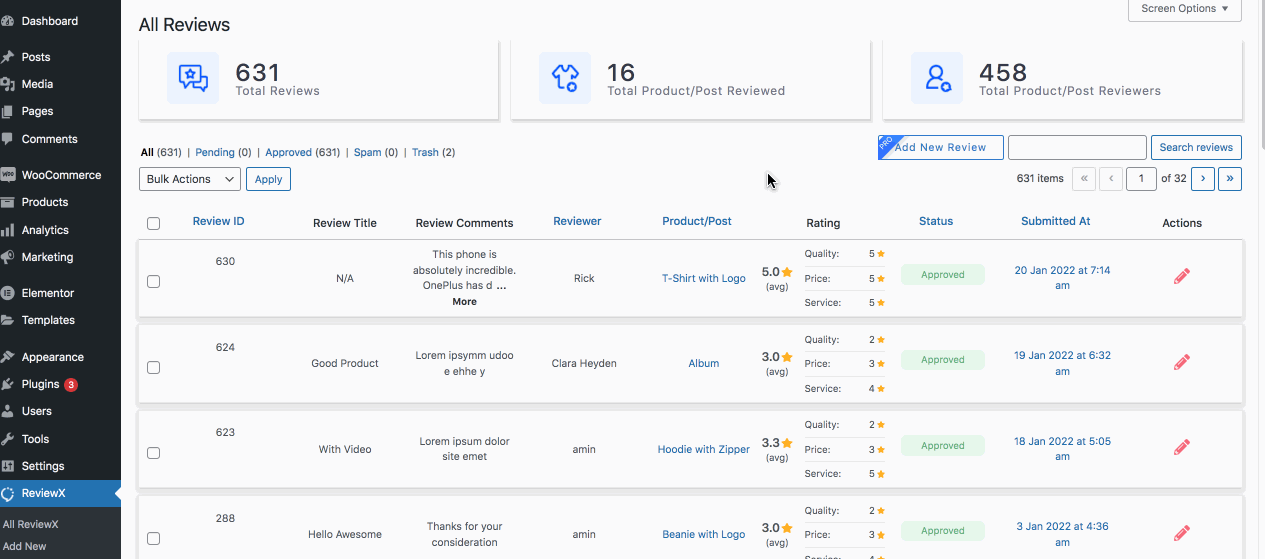This screenshot has width=1265, height=559.
Task: Check the select-all reviews header checkbox
Action: tap(153, 223)
